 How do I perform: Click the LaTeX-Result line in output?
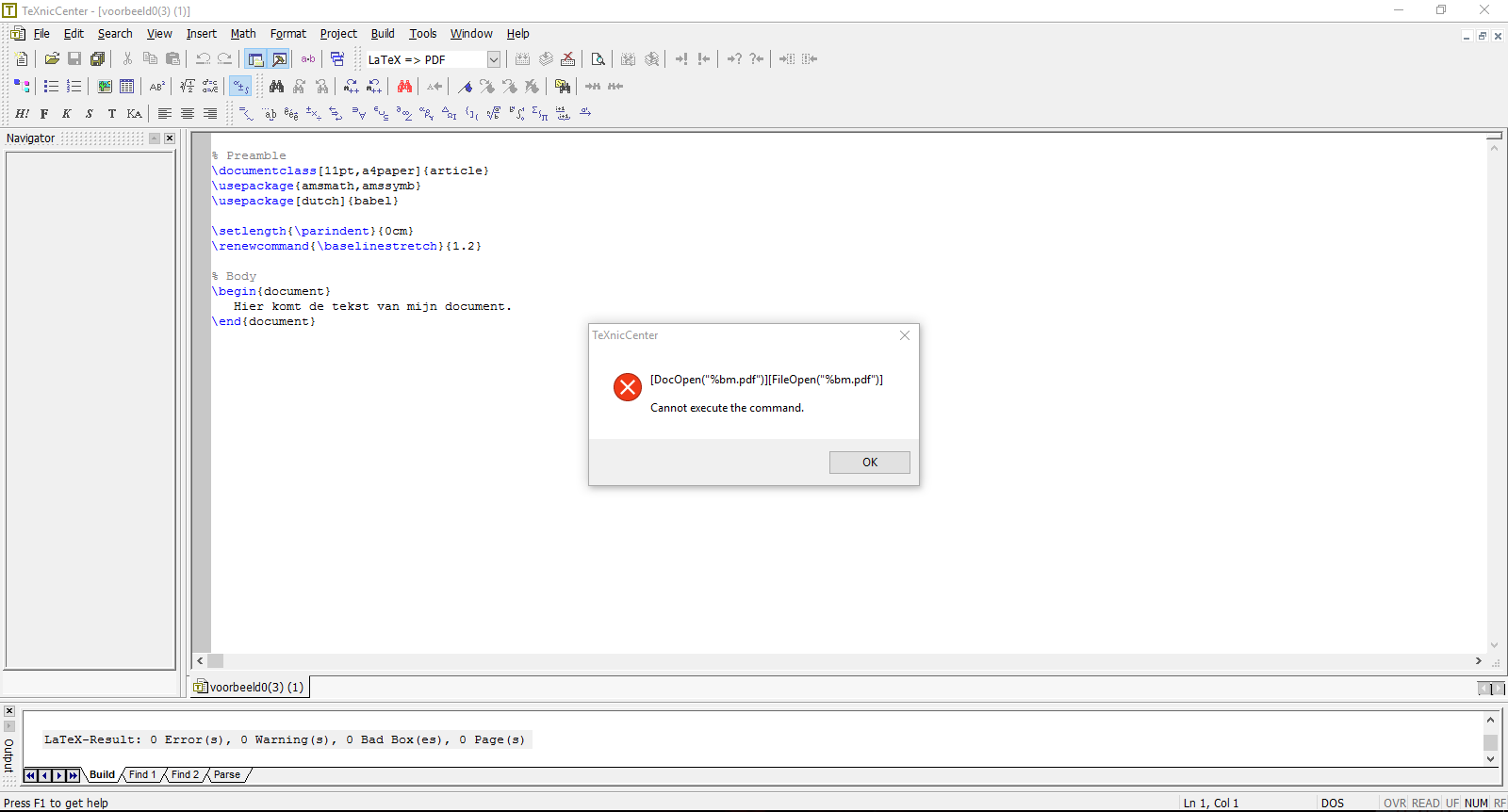coord(285,739)
